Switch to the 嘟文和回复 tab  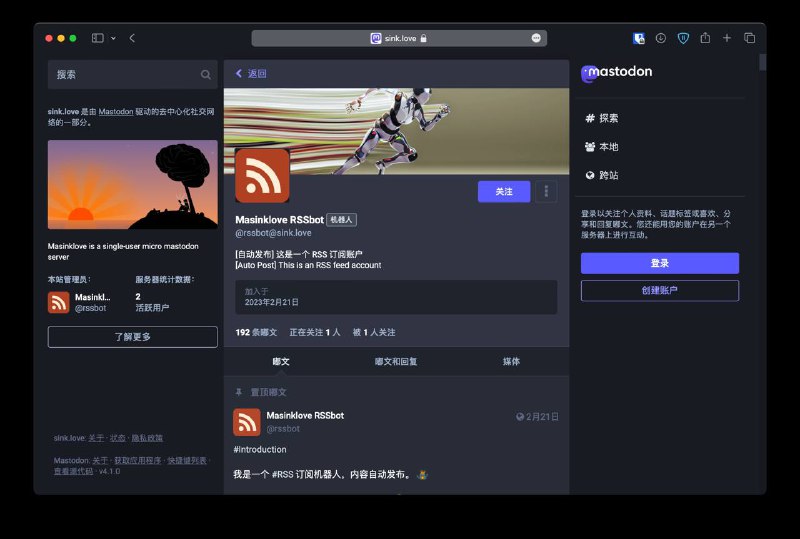(396, 361)
